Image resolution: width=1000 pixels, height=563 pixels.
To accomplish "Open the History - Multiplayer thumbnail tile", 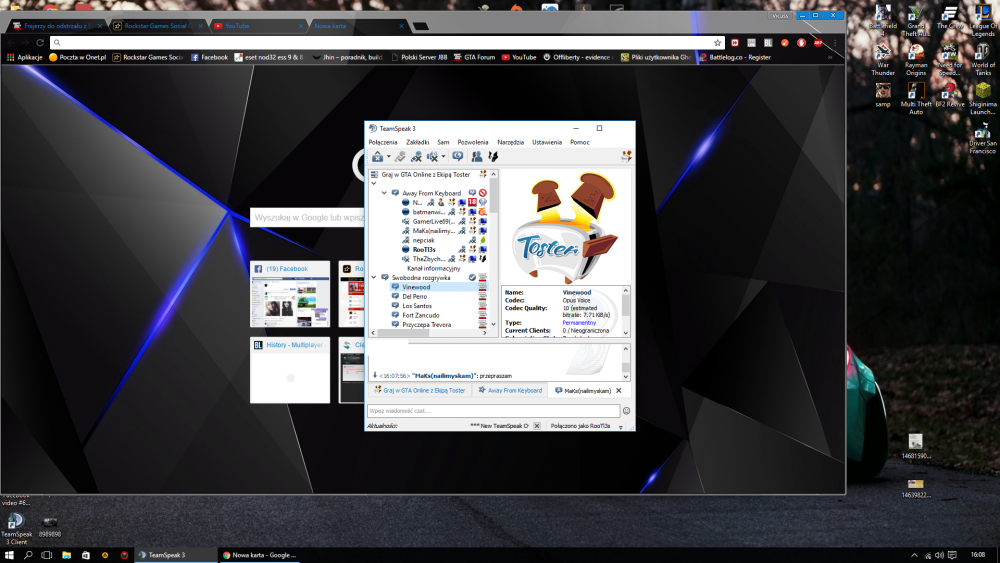I will [x=290, y=370].
